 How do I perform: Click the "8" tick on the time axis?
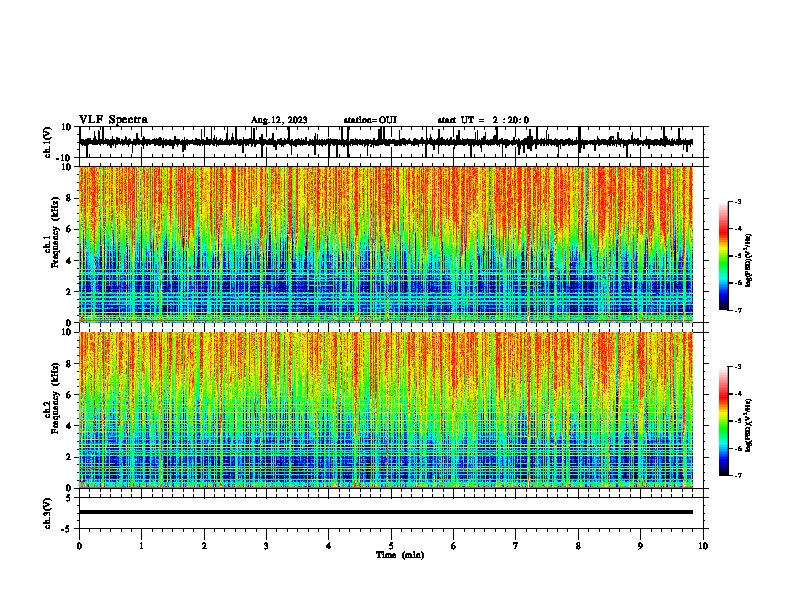click(578, 546)
